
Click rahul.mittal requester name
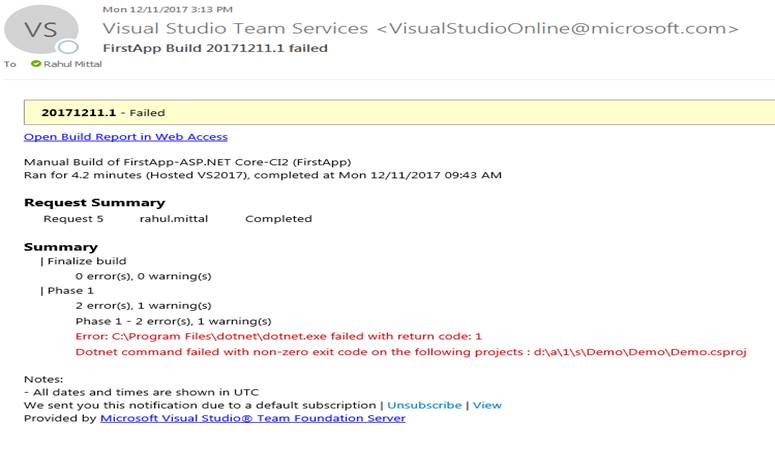click(173, 219)
